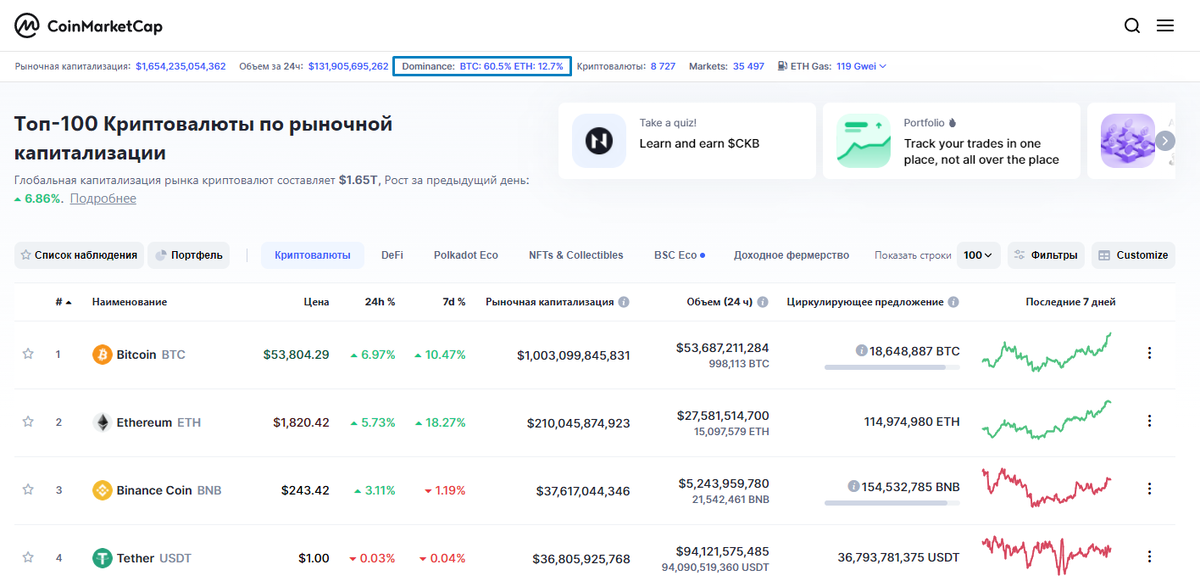The height and width of the screenshot is (587, 1200).
Task: Sort by Наименование column header
Action: coord(129,302)
